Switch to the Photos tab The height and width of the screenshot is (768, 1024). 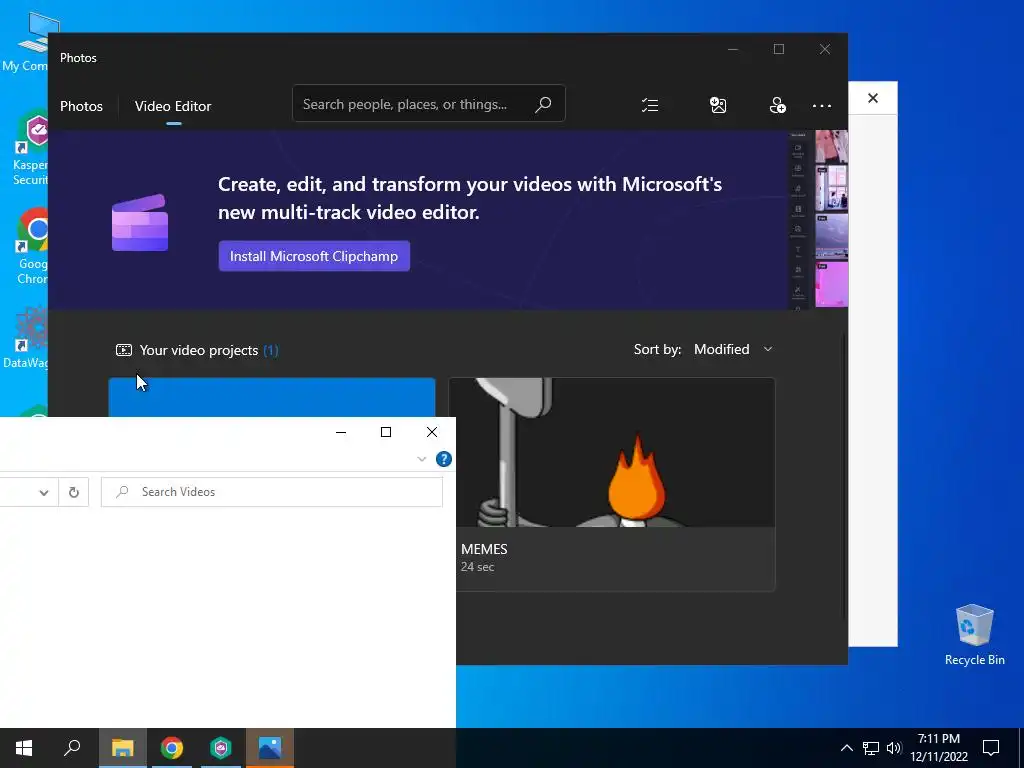point(81,106)
